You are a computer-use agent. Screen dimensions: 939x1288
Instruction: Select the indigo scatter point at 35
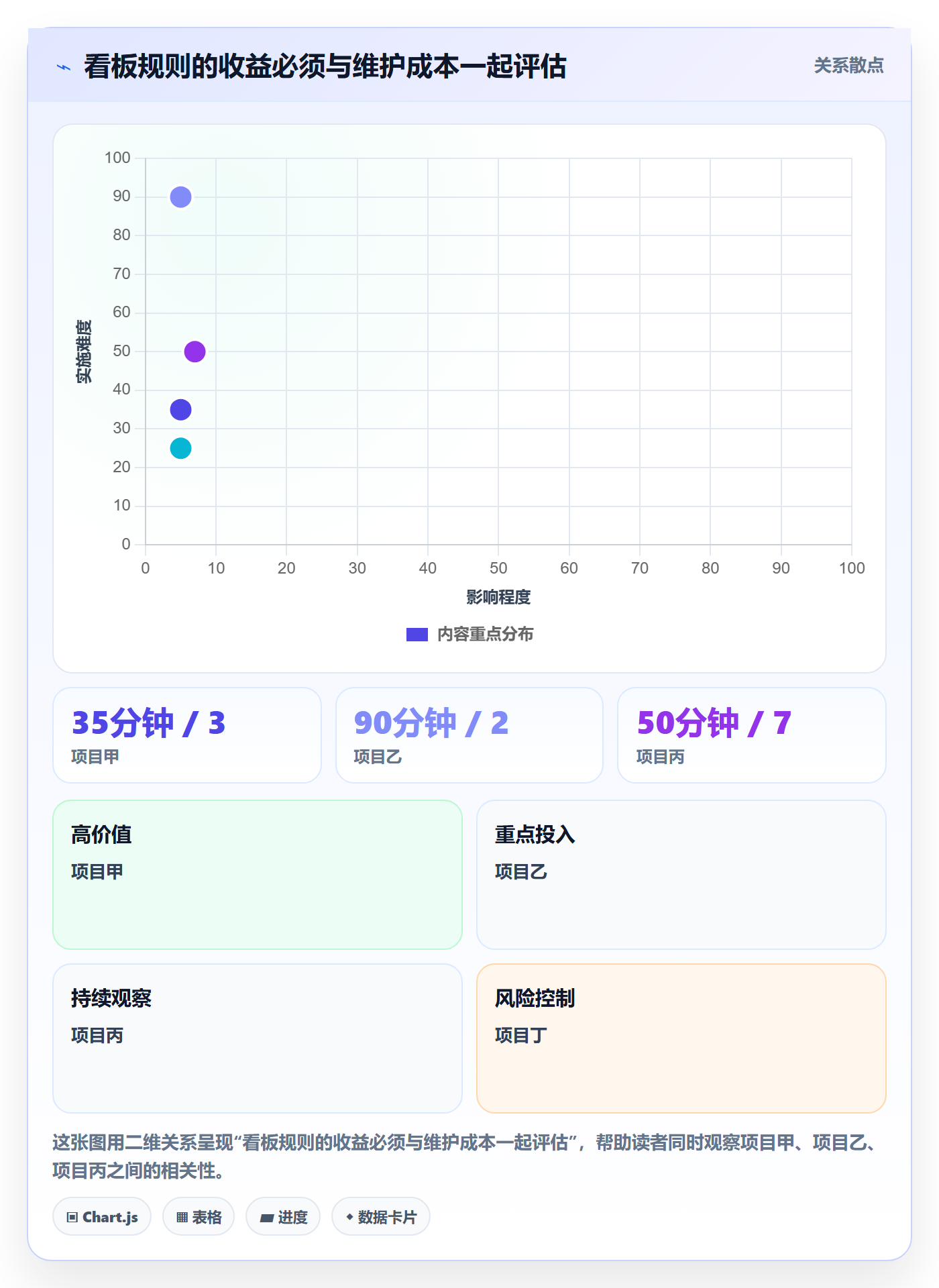click(180, 410)
